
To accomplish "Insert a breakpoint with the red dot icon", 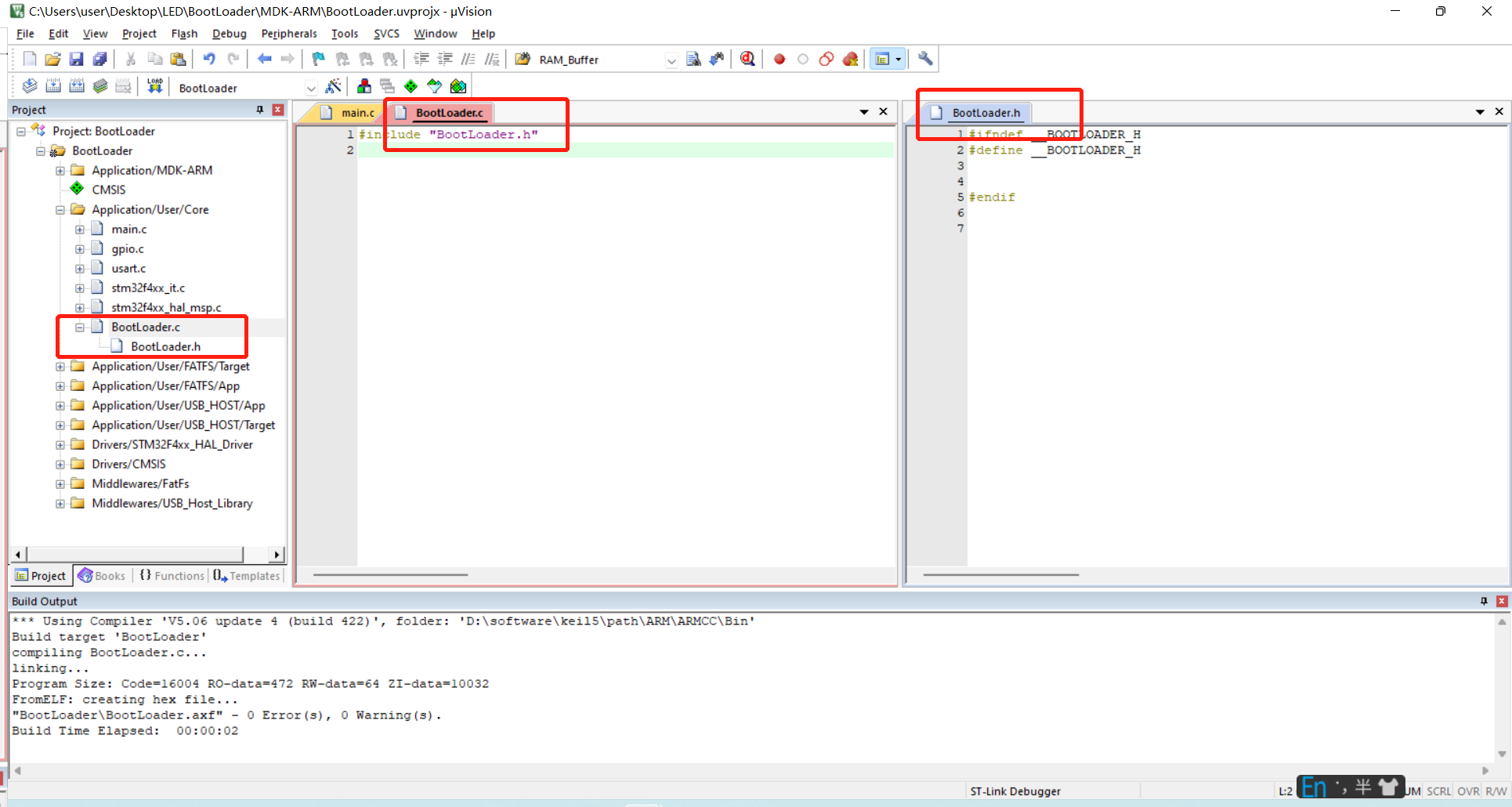I will 780,59.
